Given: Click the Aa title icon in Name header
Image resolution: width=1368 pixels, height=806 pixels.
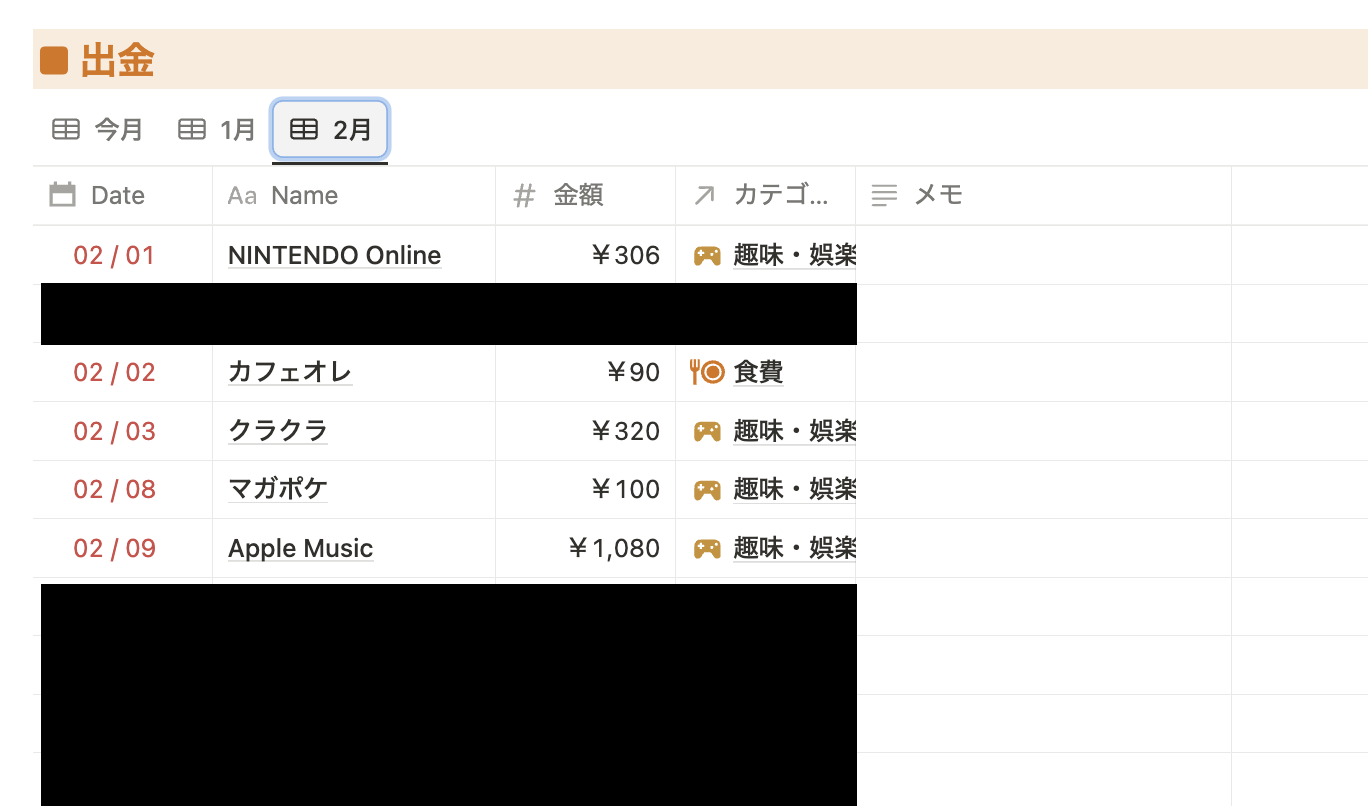Looking at the screenshot, I should pyautogui.click(x=242, y=195).
